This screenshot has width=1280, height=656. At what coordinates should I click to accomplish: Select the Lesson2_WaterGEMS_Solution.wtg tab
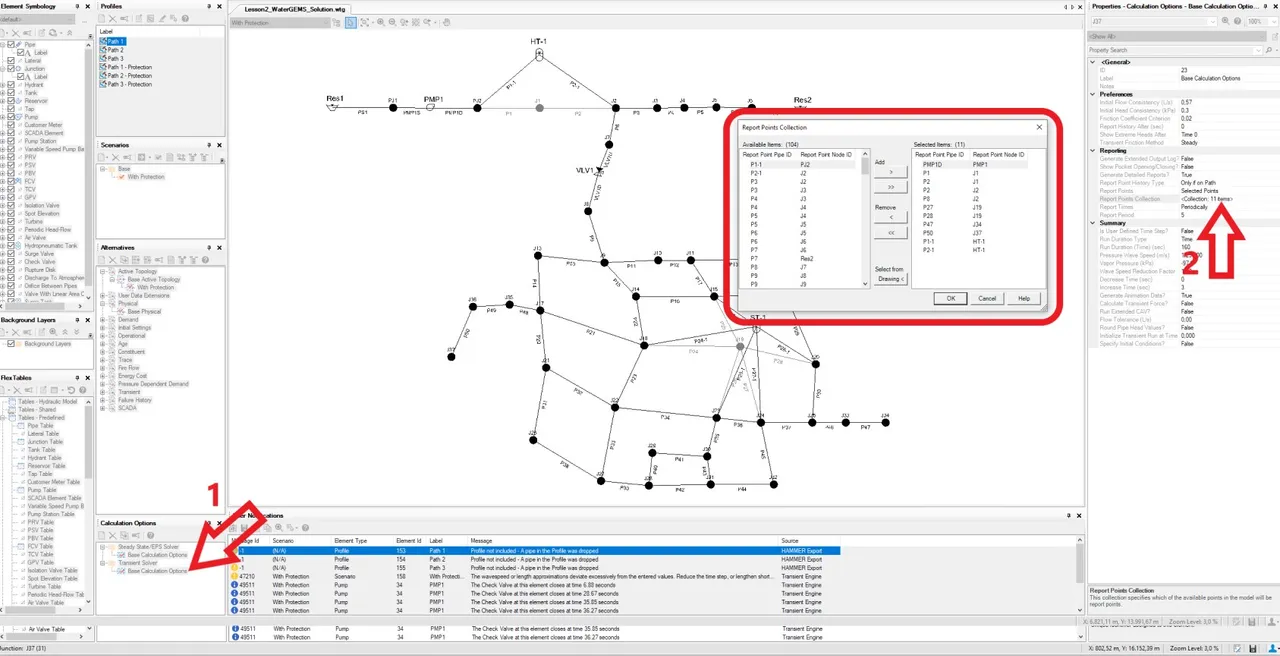[x=288, y=8]
